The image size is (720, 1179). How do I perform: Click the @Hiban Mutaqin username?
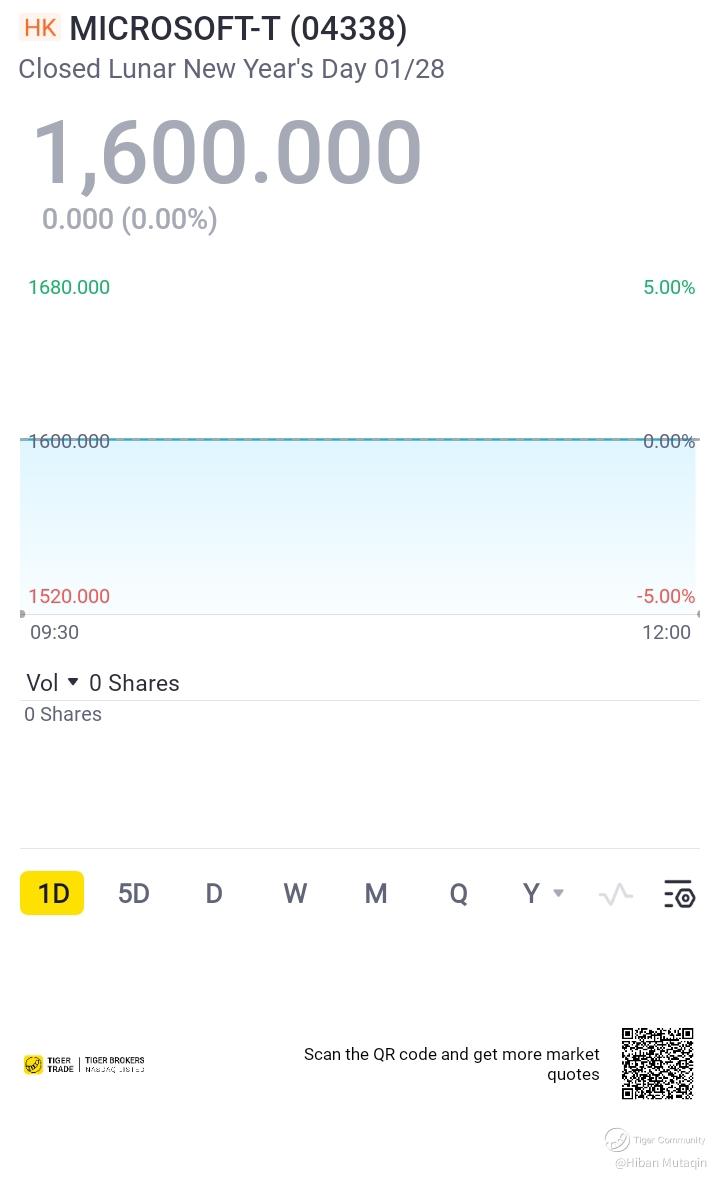coord(660,1163)
